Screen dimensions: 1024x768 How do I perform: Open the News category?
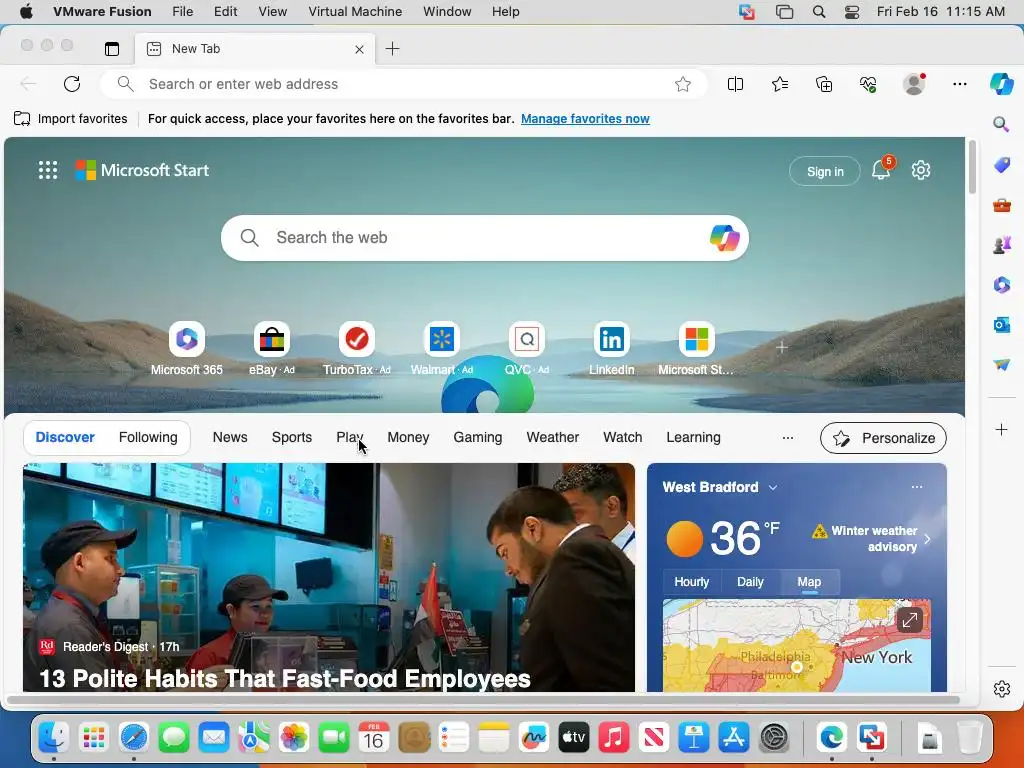coord(230,438)
